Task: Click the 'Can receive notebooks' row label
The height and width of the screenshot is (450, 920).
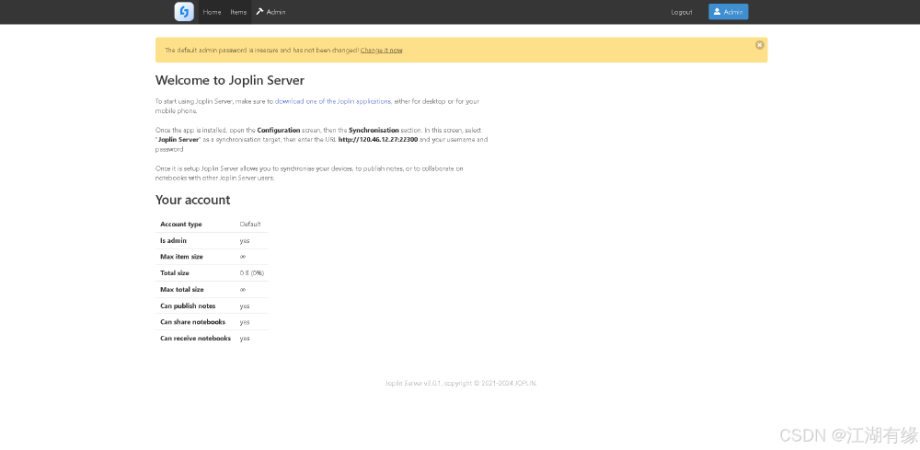Action: (x=195, y=339)
